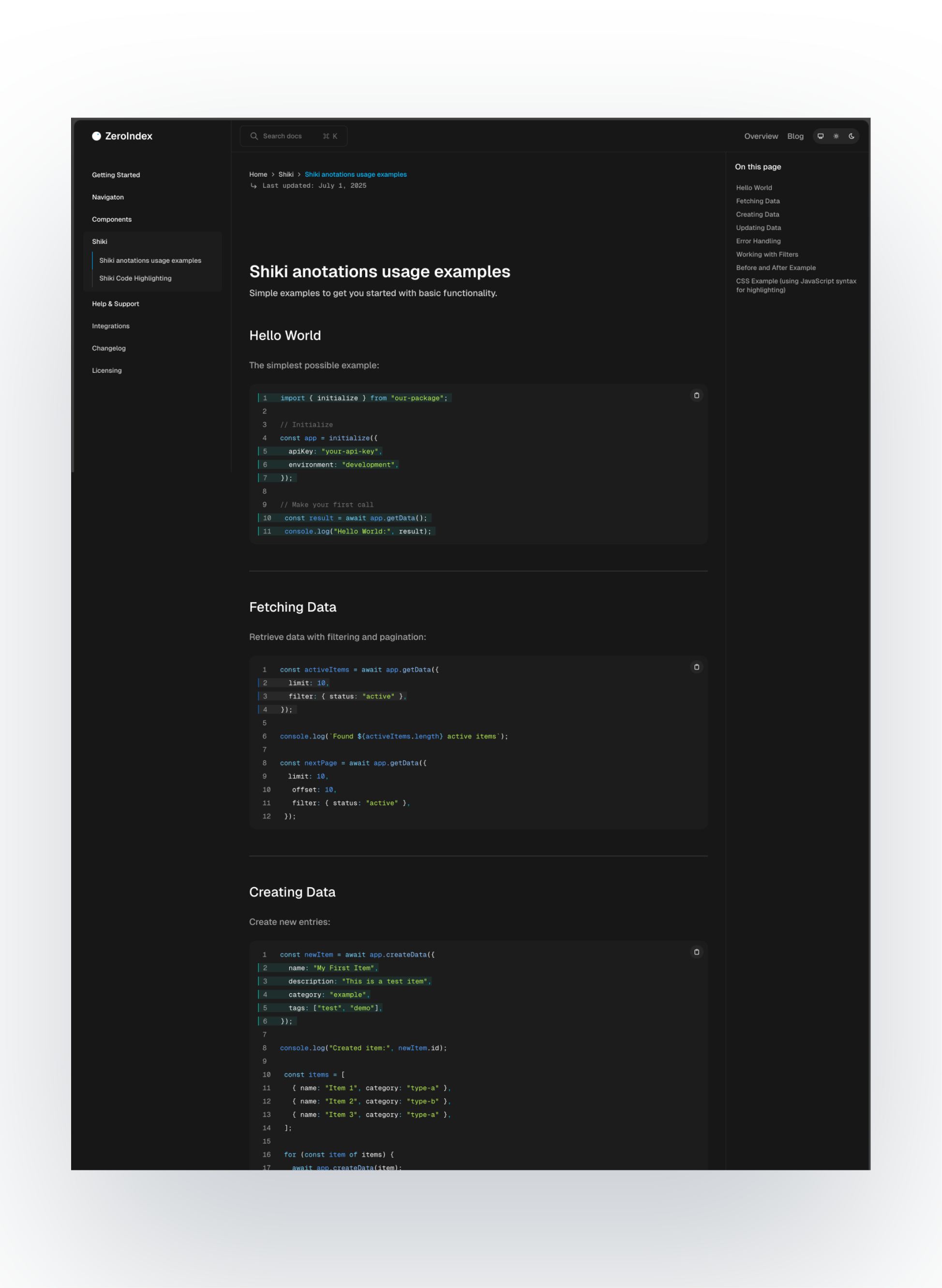The width and height of the screenshot is (942, 1288).
Task: Open Working with Filters from On this page
Action: [x=767, y=255]
